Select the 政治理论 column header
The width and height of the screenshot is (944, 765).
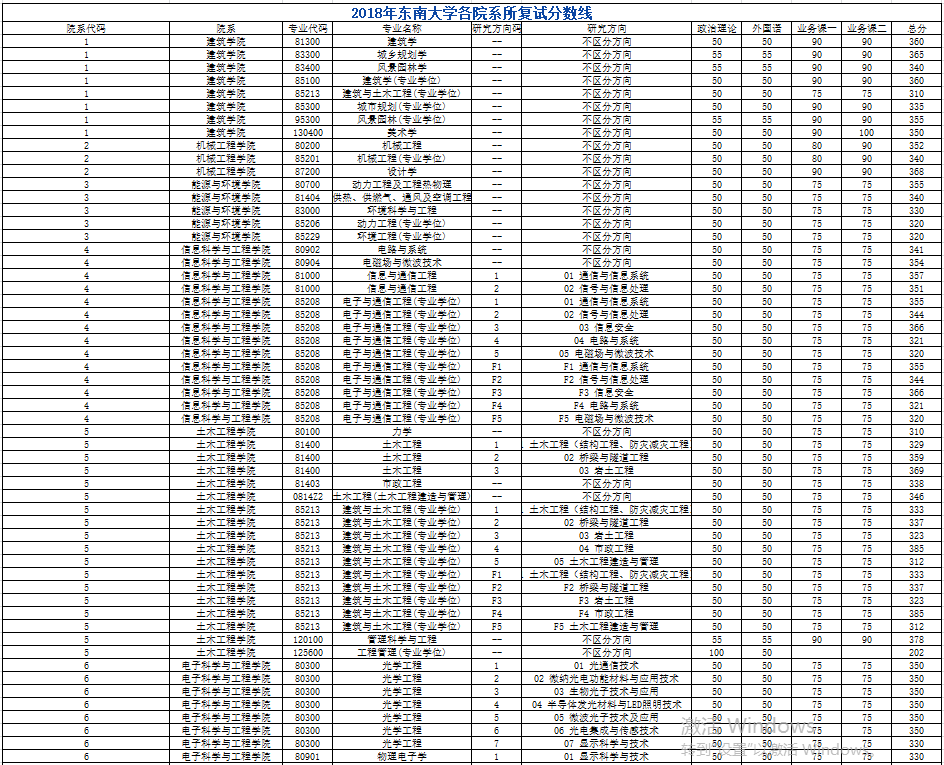[717, 28]
